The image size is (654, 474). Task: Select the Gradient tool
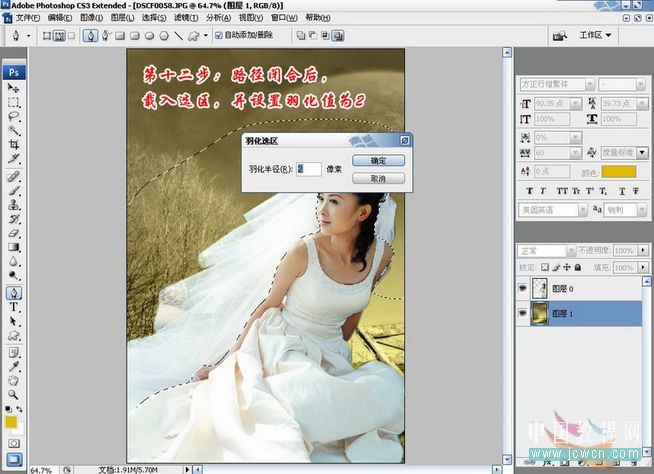coord(14,247)
